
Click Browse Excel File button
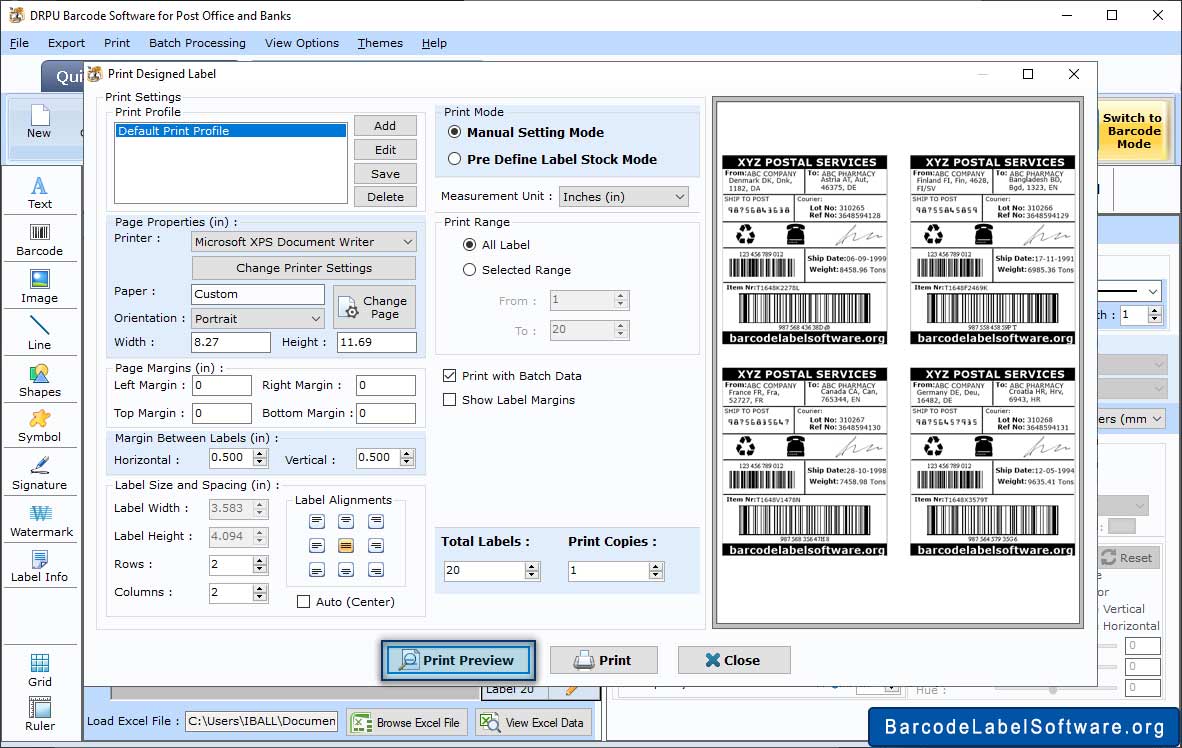[x=407, y=722]
